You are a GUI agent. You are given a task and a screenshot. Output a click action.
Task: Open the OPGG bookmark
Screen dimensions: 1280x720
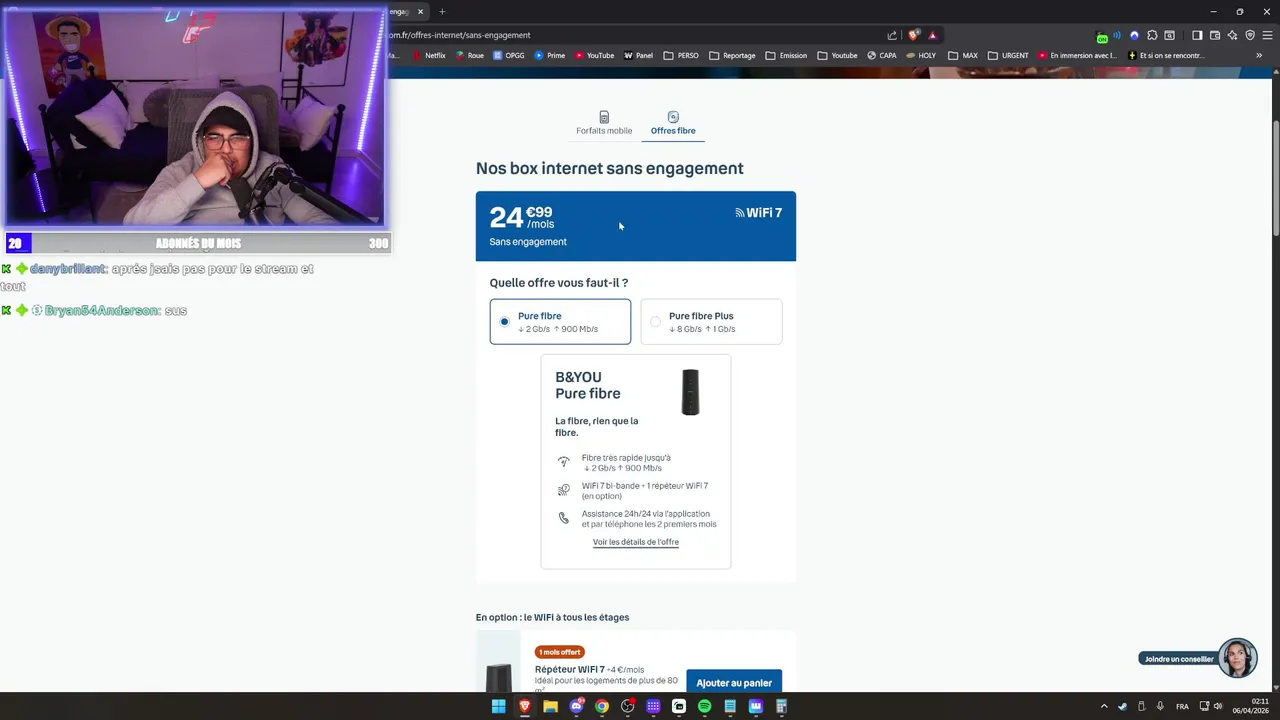(x=508, y=56)
